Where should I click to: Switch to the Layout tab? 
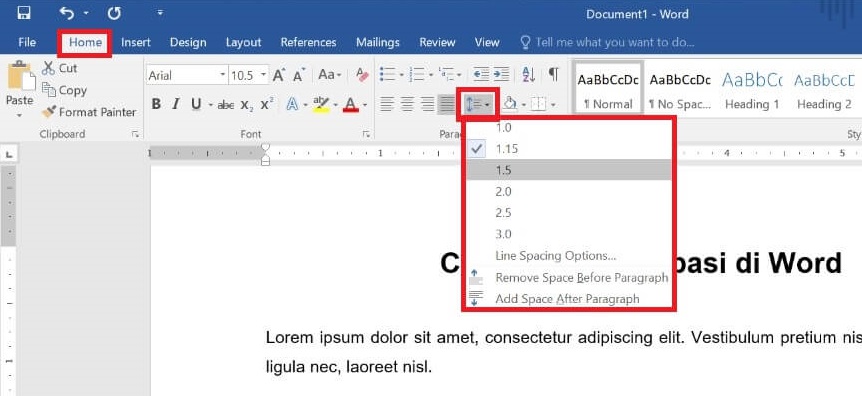tap(244, 42)
